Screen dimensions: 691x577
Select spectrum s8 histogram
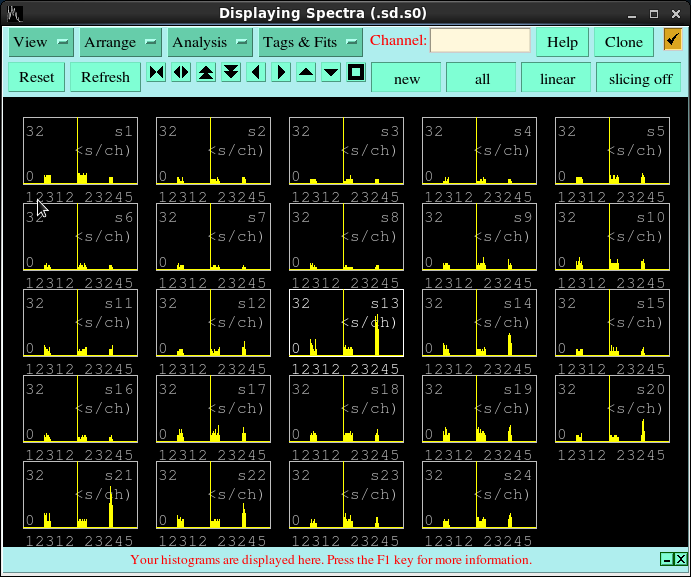coord(346,237)
